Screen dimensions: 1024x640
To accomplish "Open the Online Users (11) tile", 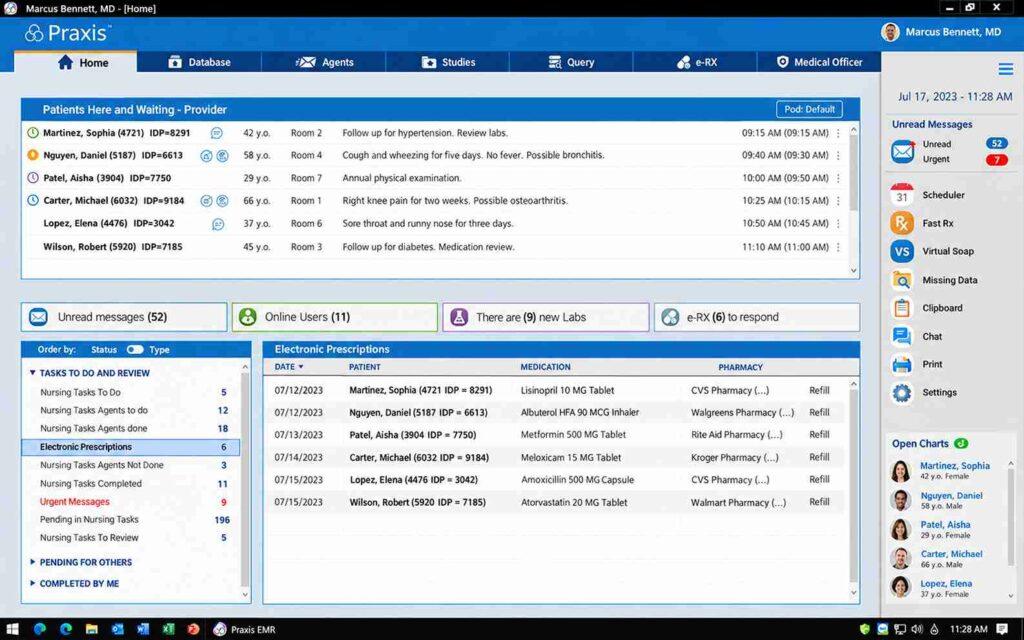I will 335,317.
